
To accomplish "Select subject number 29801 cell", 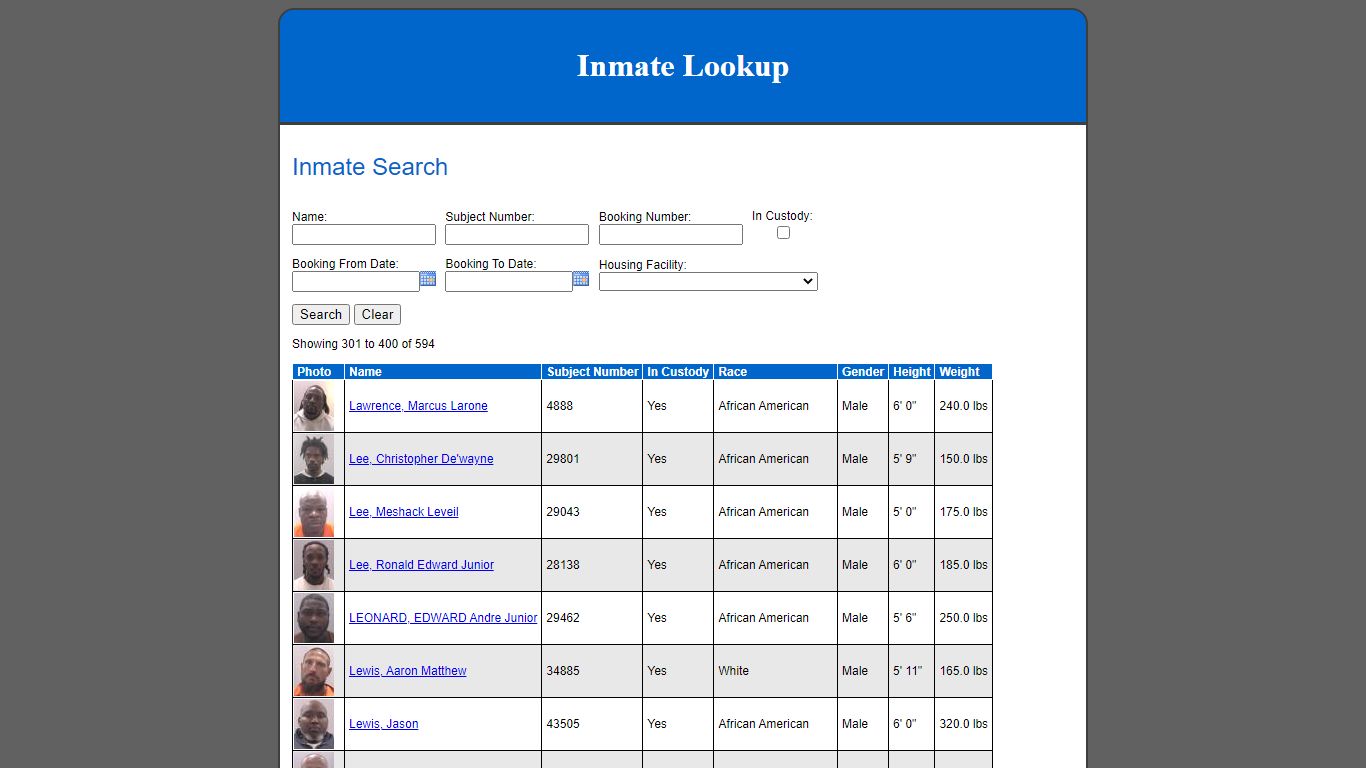I will [592, 459].
